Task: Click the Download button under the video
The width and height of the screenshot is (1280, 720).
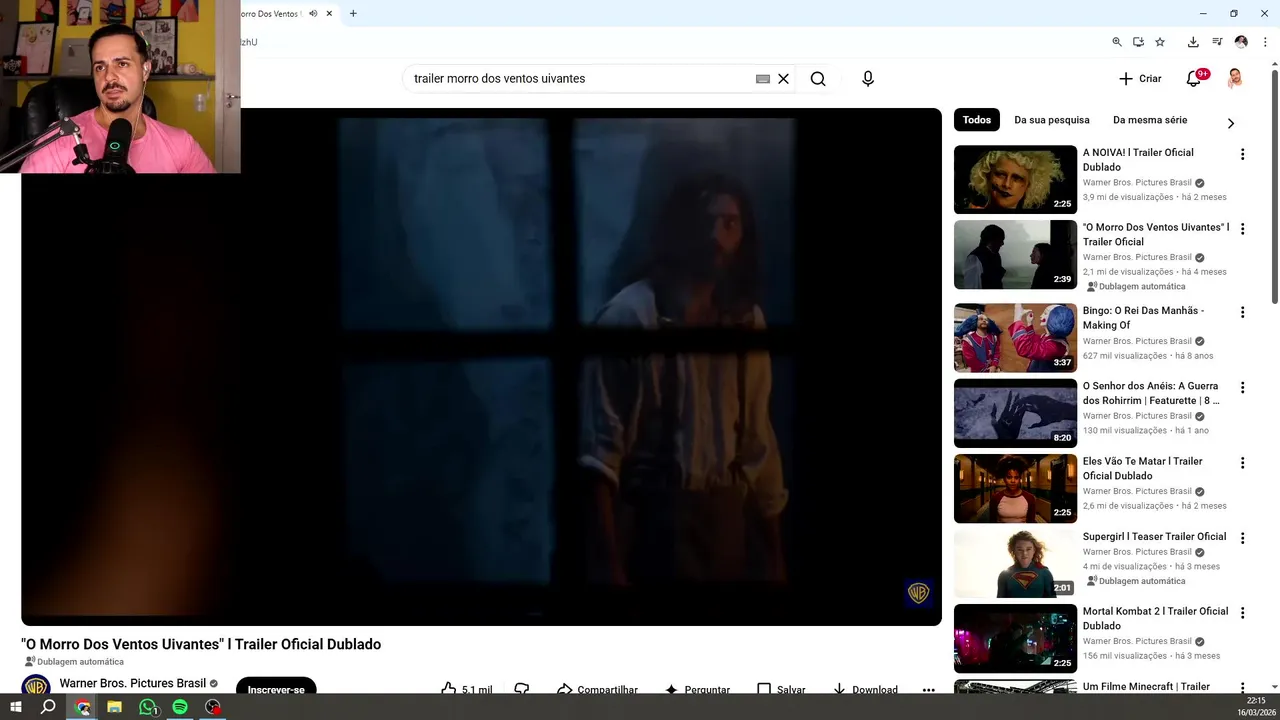Action: (865, 689)
